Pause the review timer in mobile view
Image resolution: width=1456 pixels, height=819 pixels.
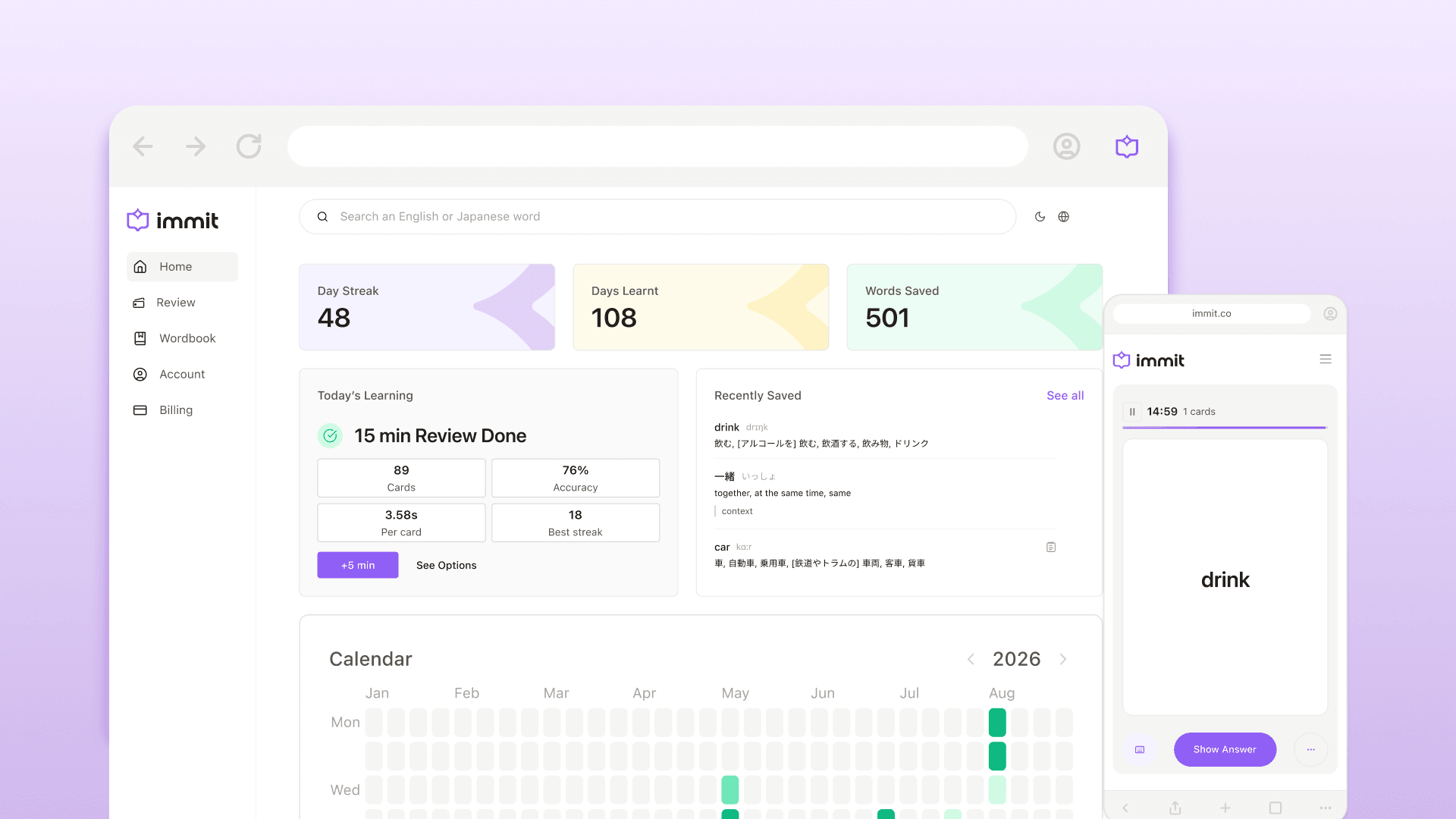pos(1132,412)
